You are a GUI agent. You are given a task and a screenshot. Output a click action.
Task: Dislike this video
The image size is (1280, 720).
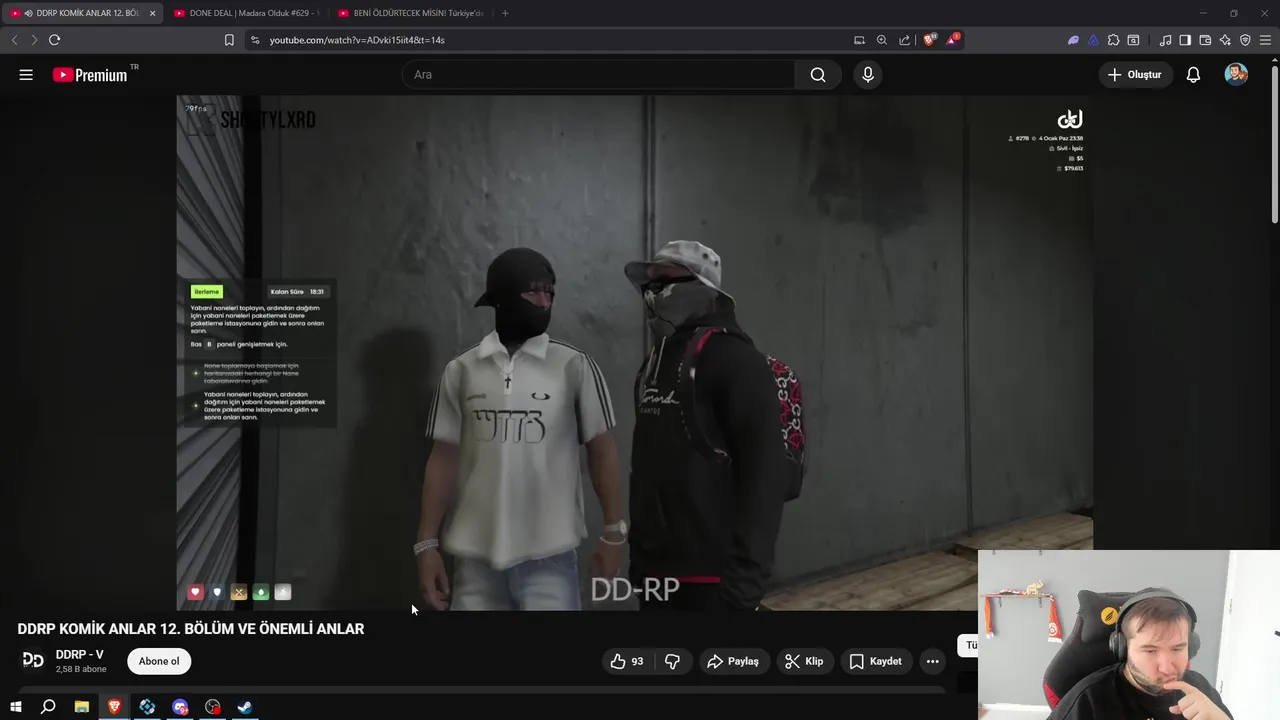pos(672,661)
